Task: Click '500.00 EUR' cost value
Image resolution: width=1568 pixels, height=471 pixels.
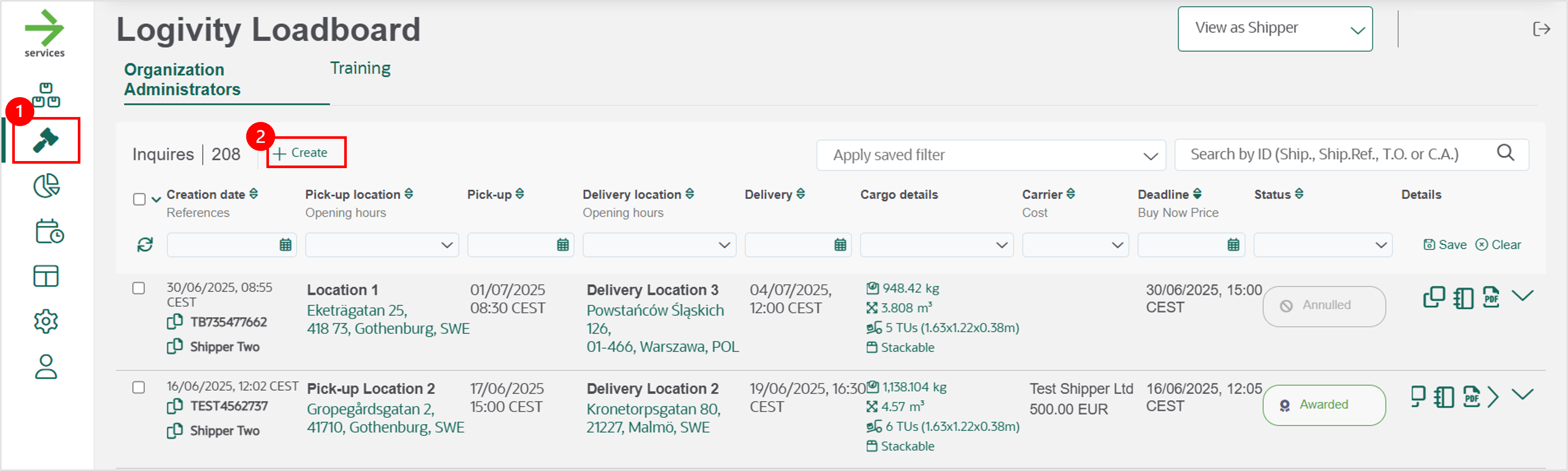Action: coord(1068,409)
